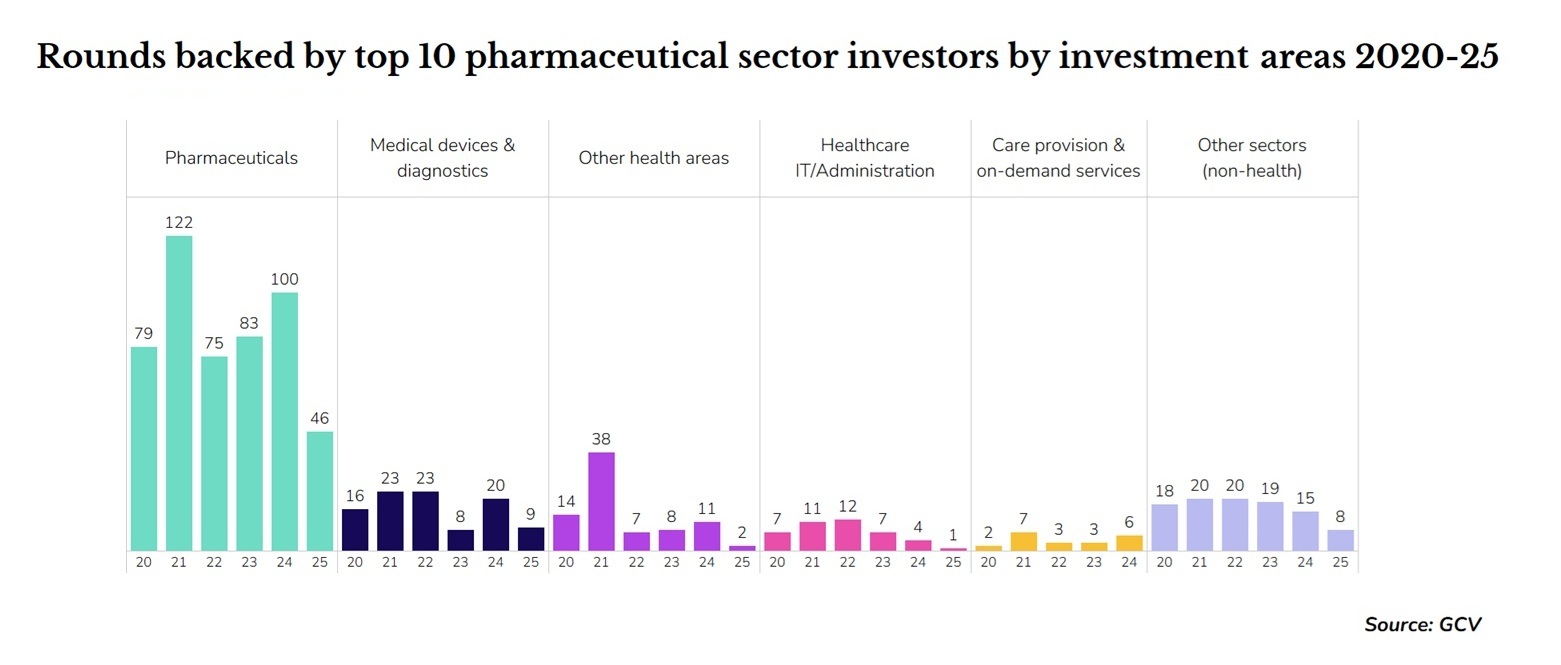1561x665 pixels.
Task: Click the 2020 Pharmaceuticals bar valued 79
Action: click(144, 449)
